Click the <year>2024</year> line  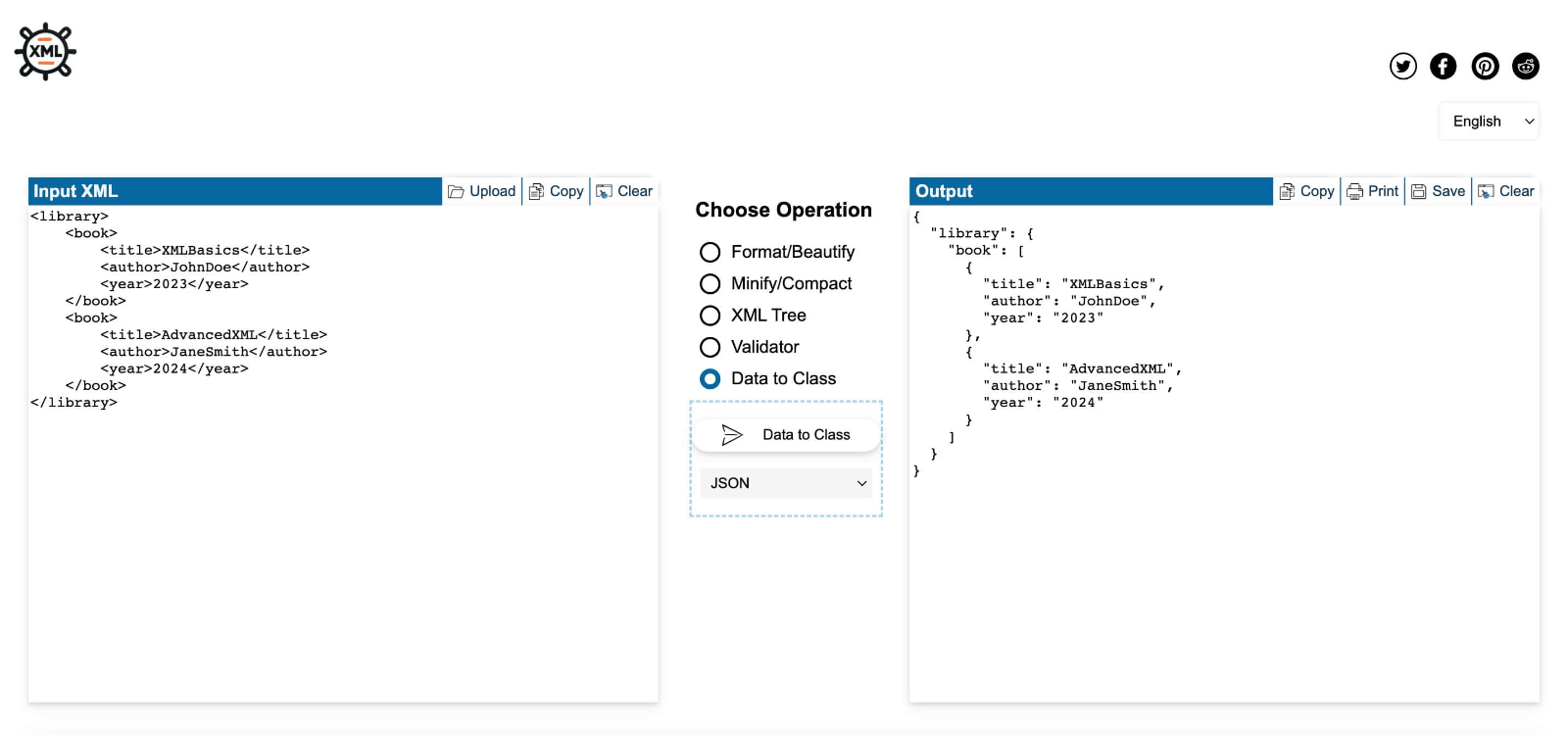pyautogui.click(x=174, y=368)
